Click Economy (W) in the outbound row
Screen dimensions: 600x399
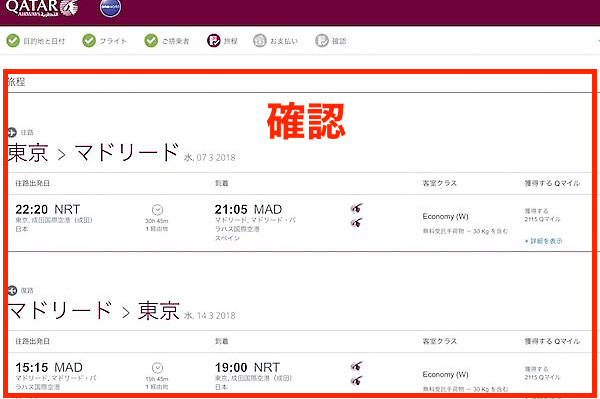click(445, 217)
